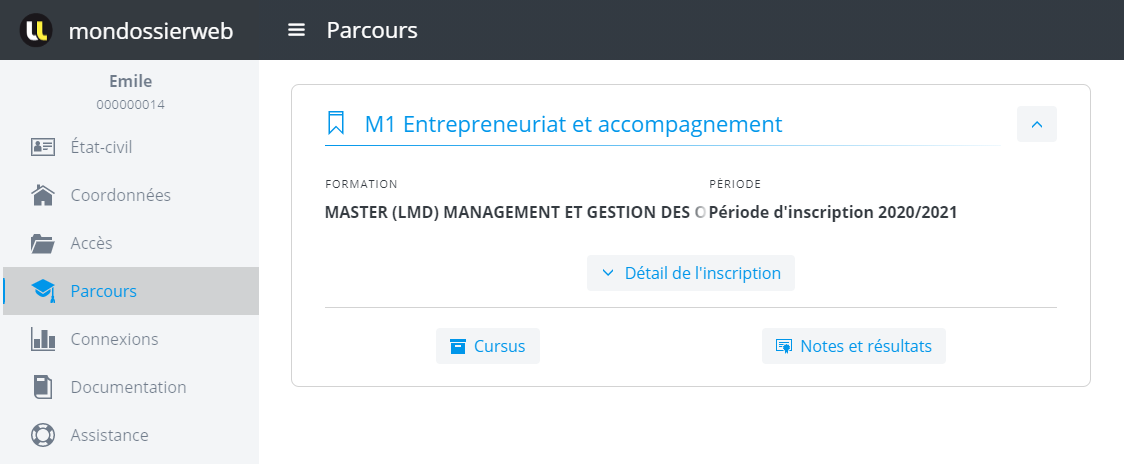Click the Parcours graduation cap icon
The width and height of the screenshot is (1124, 464).
(x=43, y=291)
